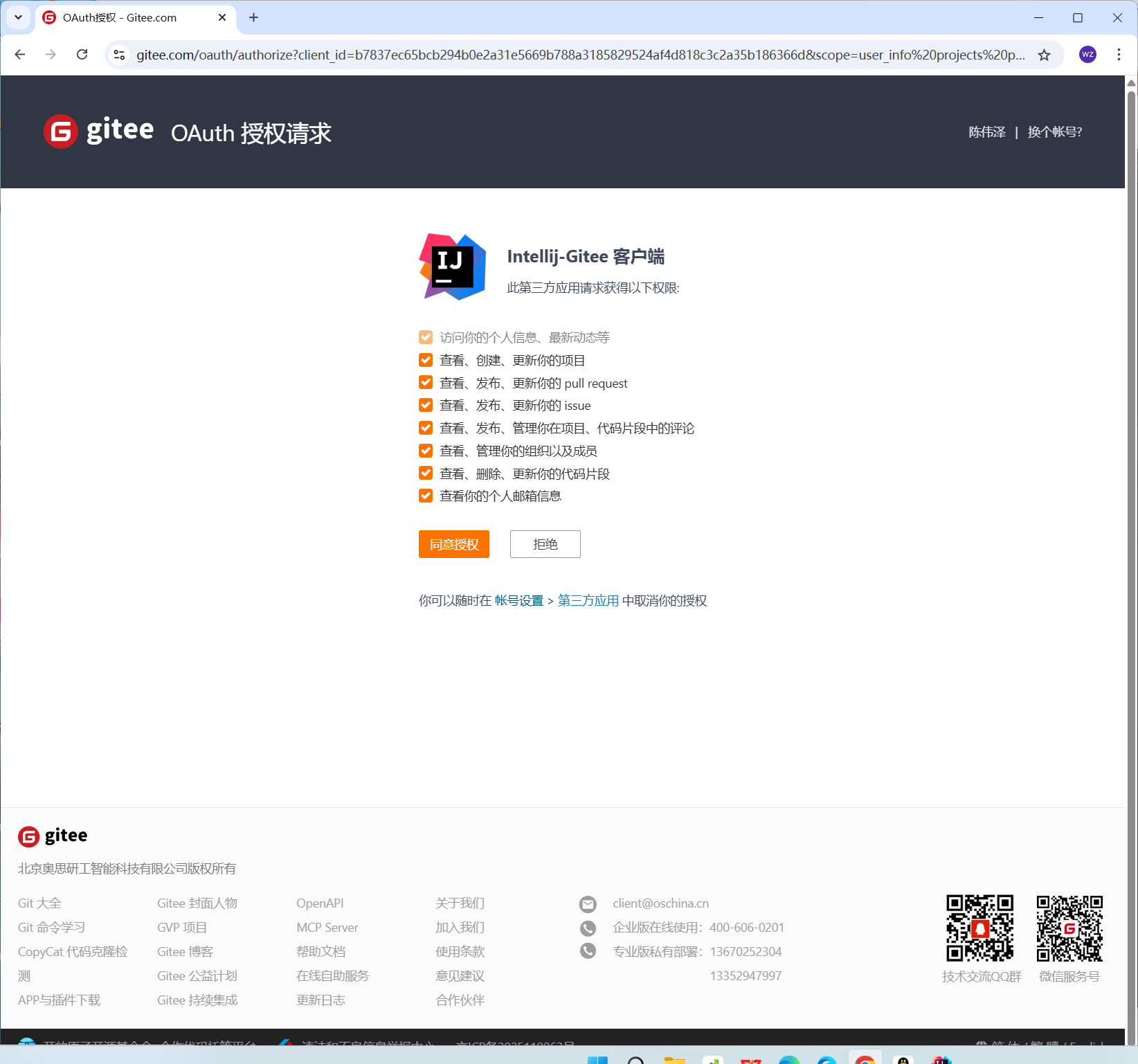This screenshot has height=1064, width=1138.
Task: Click the IntelliJ IJ application logo
Action: click(x=453, y=267)
